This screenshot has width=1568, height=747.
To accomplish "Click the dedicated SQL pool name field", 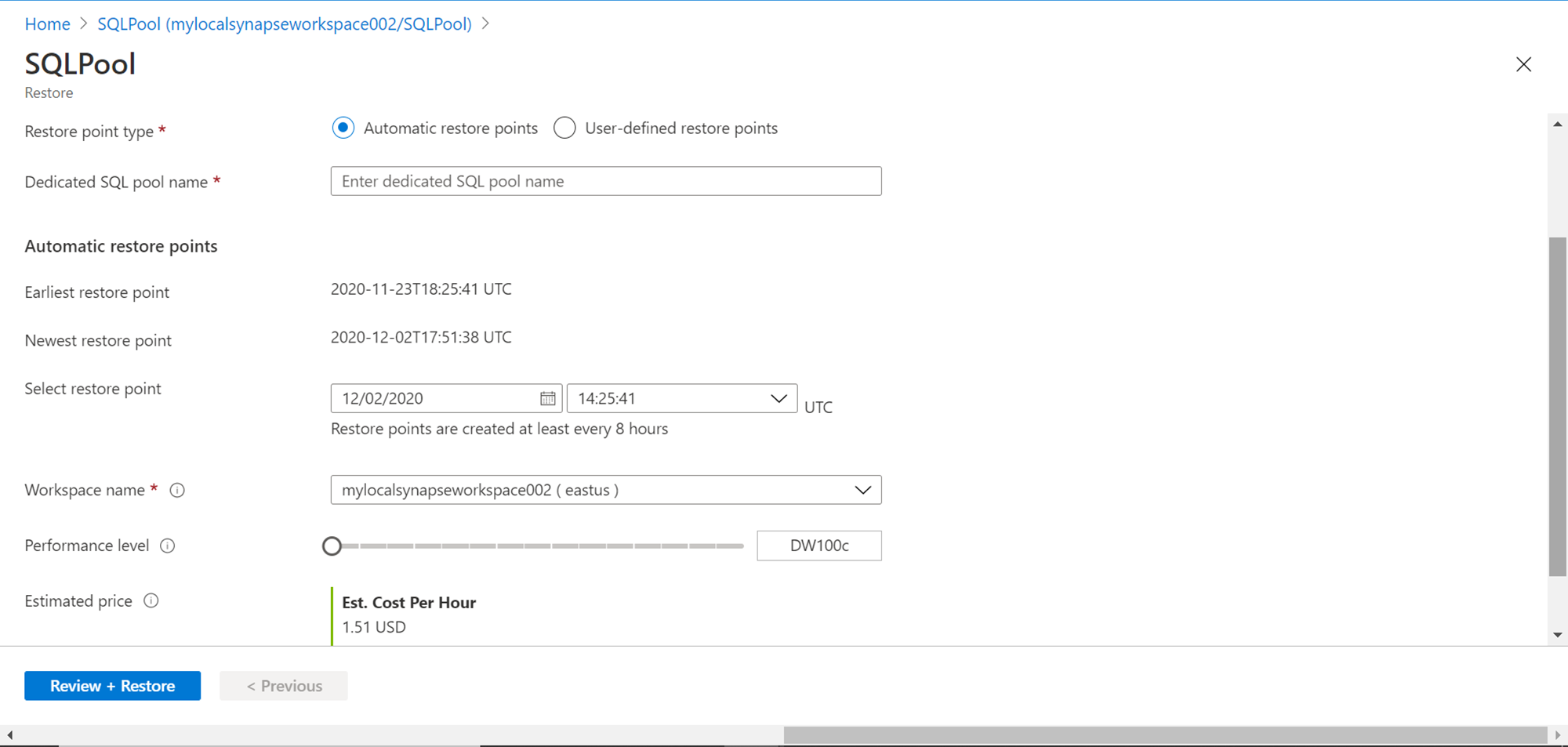I will pyautogui.click(x=606, y=182).
